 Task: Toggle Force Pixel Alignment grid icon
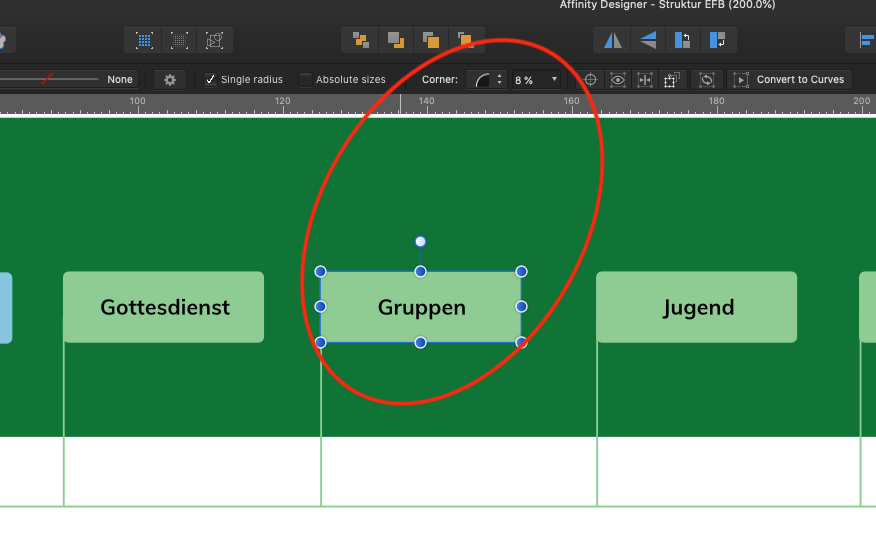[144, 40]
